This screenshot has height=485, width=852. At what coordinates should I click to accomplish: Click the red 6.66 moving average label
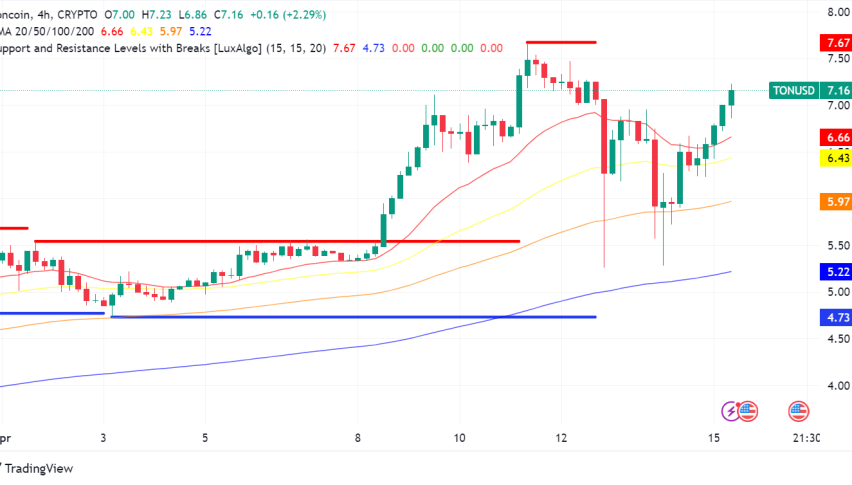click(x=836, y=137)
